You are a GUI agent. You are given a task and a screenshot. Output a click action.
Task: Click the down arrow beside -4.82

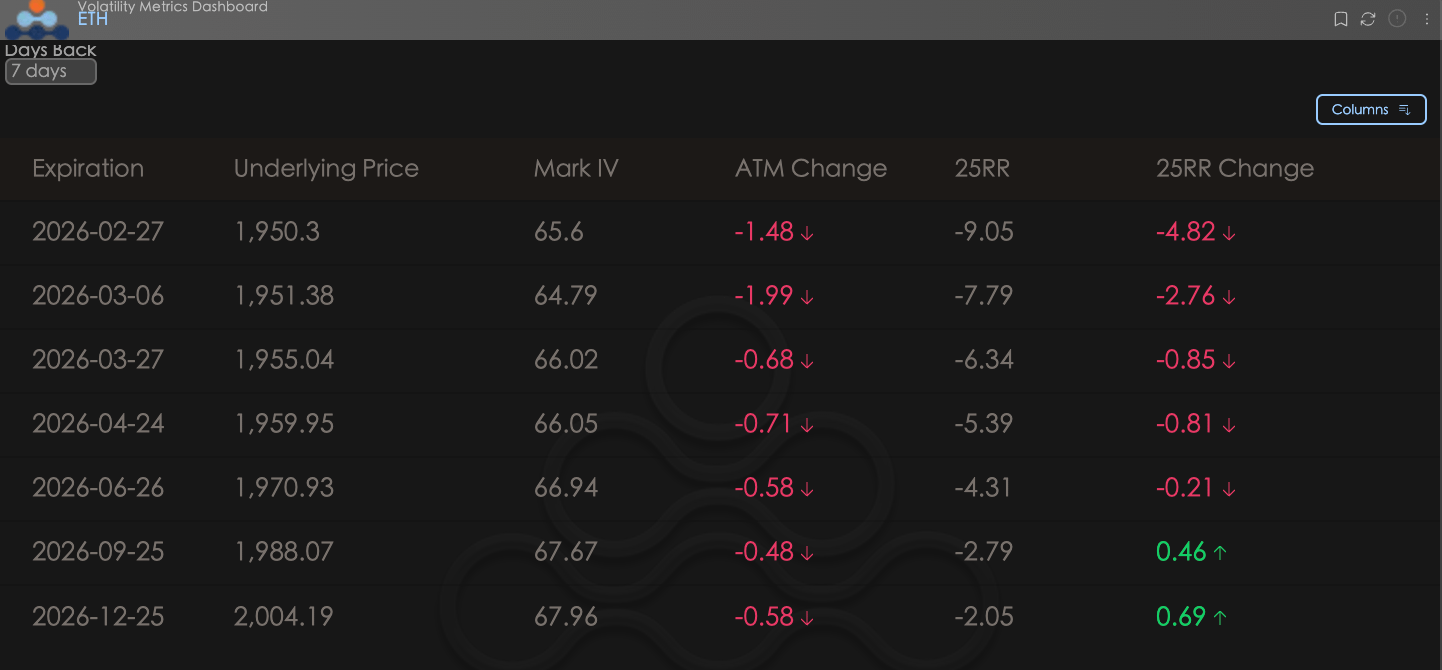1229,233
